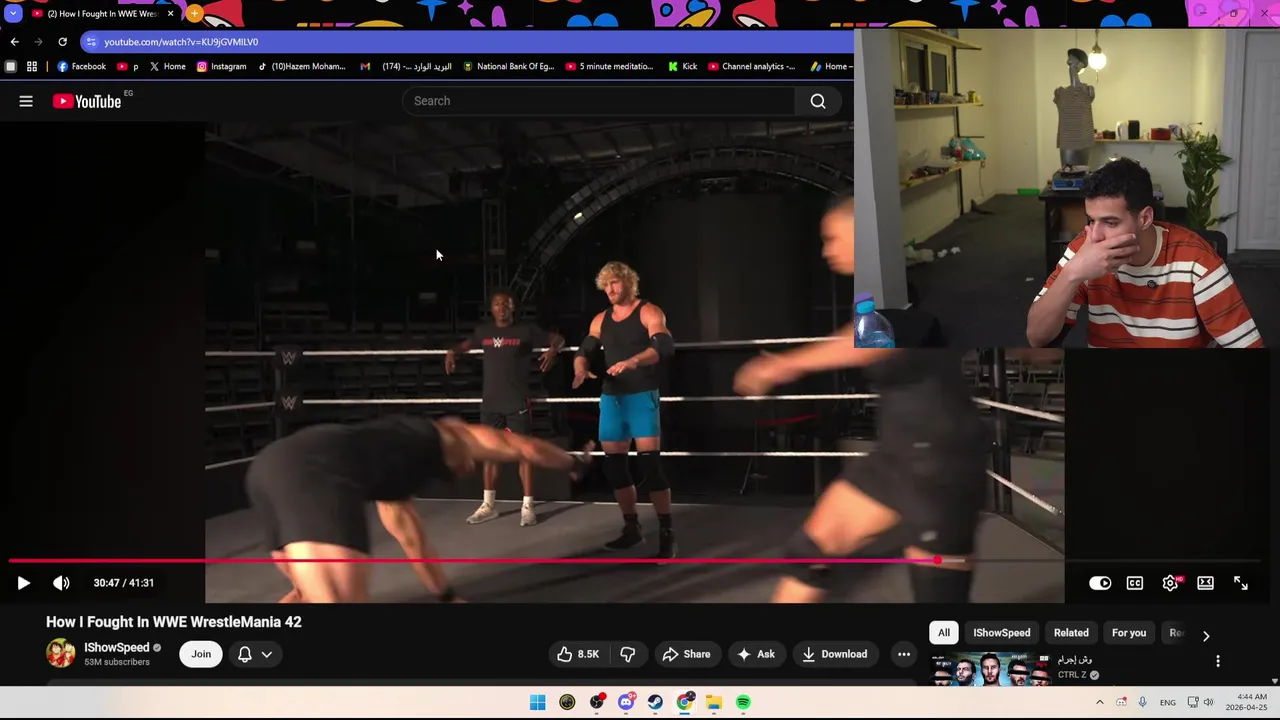Viewport: 1280px width, 720px height.
Task: Expand the notification preferences chevron
Action: [x=267, y=654]
